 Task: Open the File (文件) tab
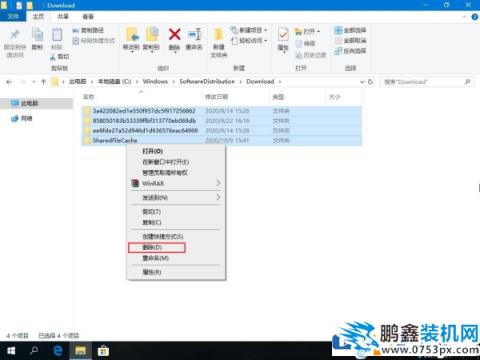point(13,16)
